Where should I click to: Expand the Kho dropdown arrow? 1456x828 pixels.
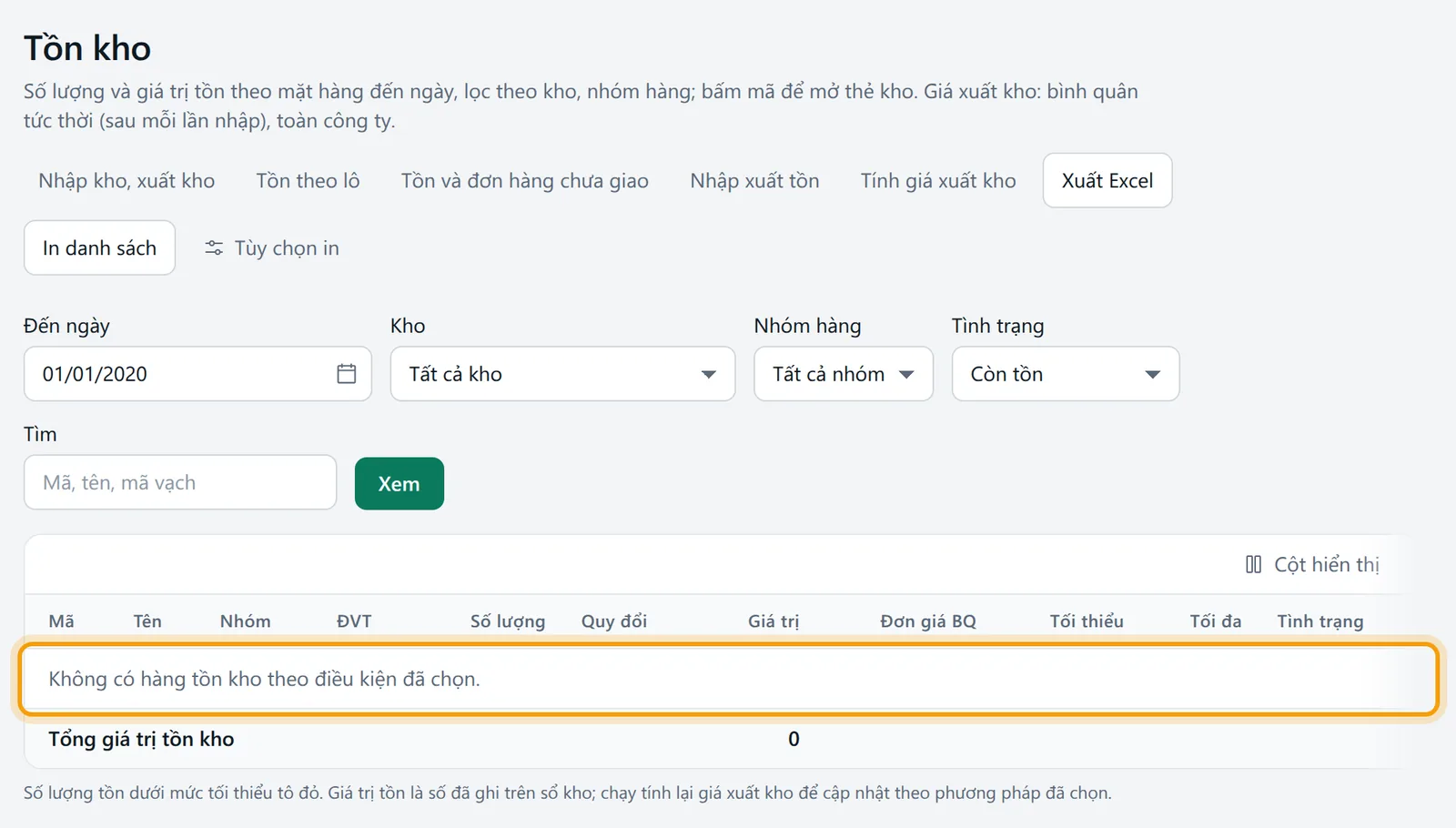708,374
